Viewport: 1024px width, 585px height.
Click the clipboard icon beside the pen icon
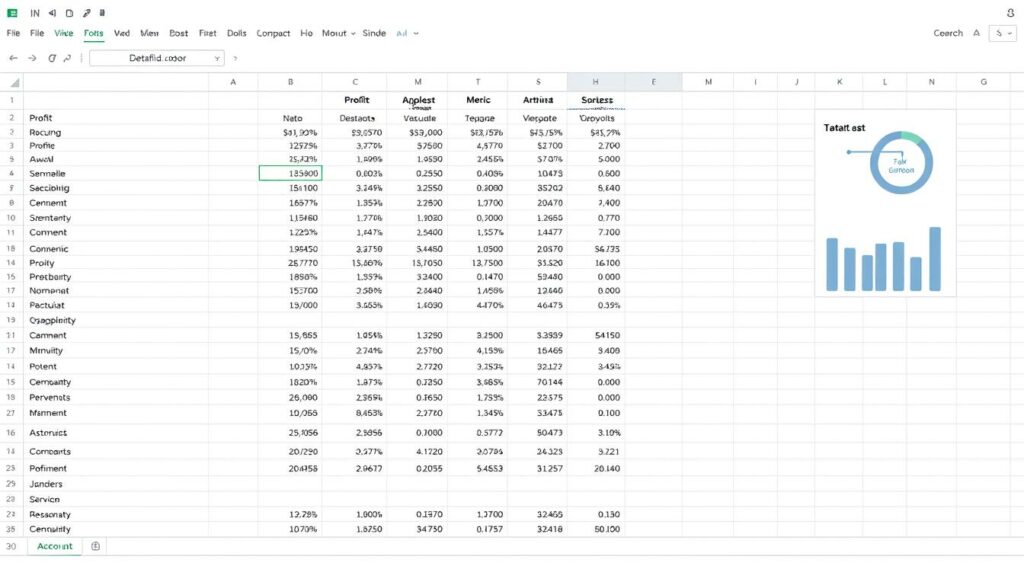(103, 13)
